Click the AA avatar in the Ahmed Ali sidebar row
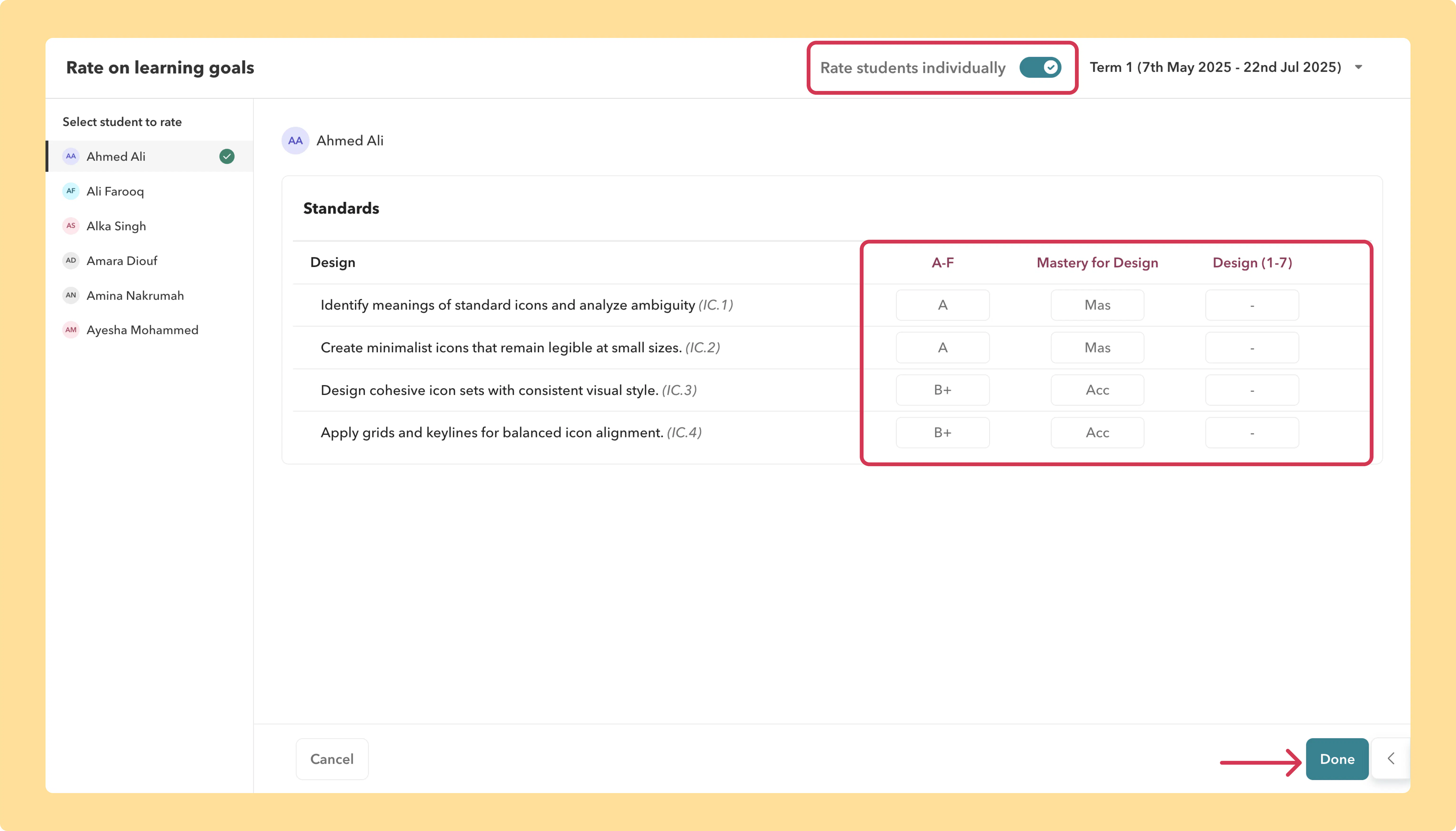 pyautogui.click(x=71, y=156)
